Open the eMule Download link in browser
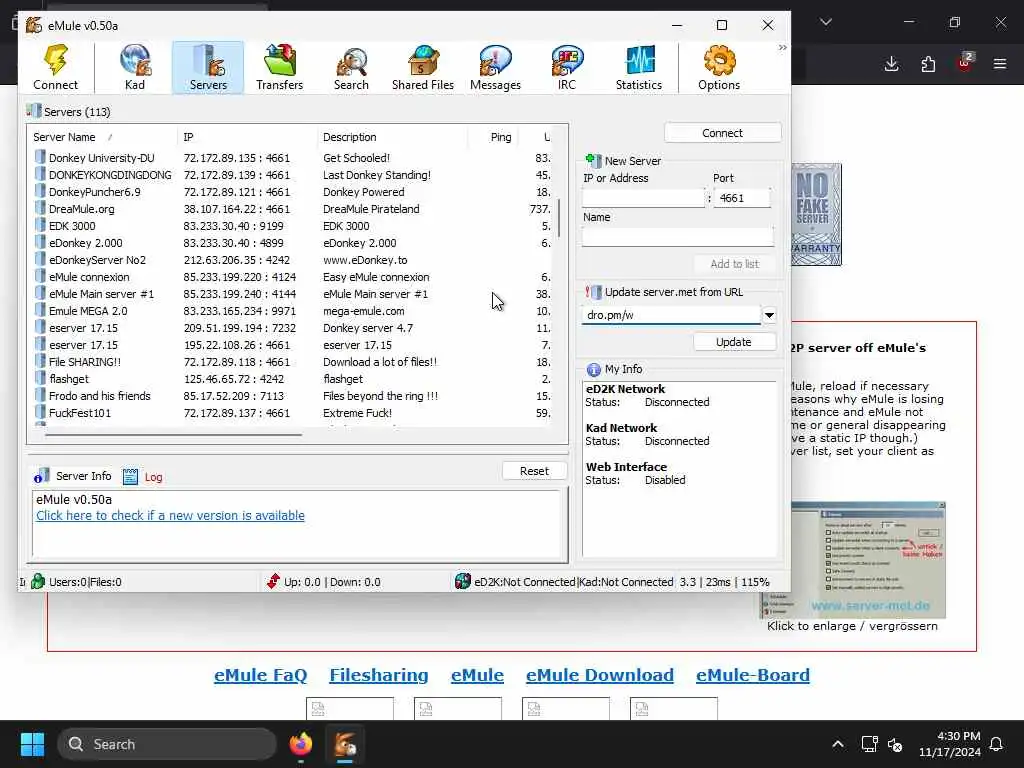This screenshot has width=1024, height=768. (x=600, y=675)
